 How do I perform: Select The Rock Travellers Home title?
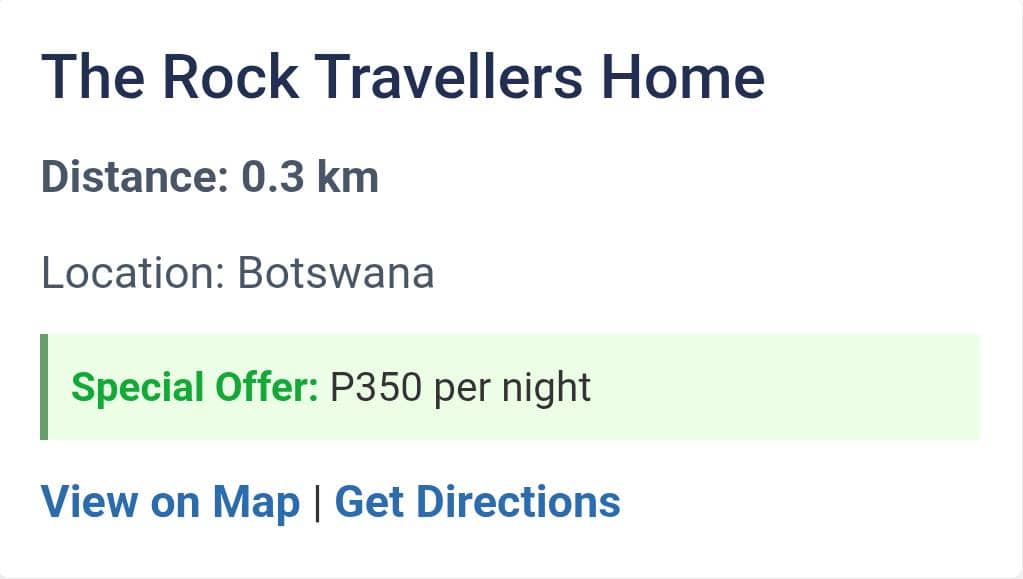click(x=402, y=77)
